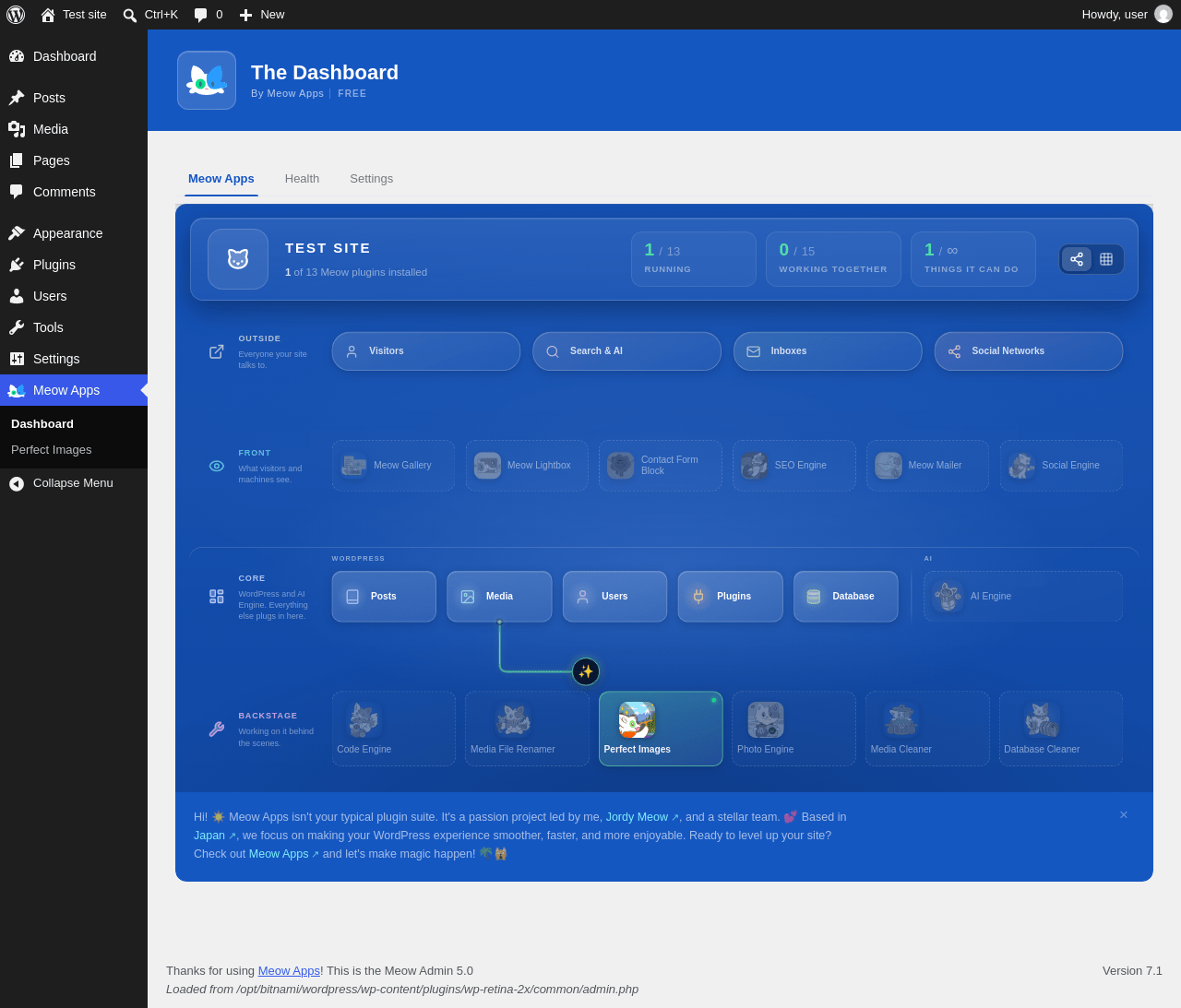Click the Appearance paintbrush icon in sidebar
The image size is (1181, 1008).
17,233
